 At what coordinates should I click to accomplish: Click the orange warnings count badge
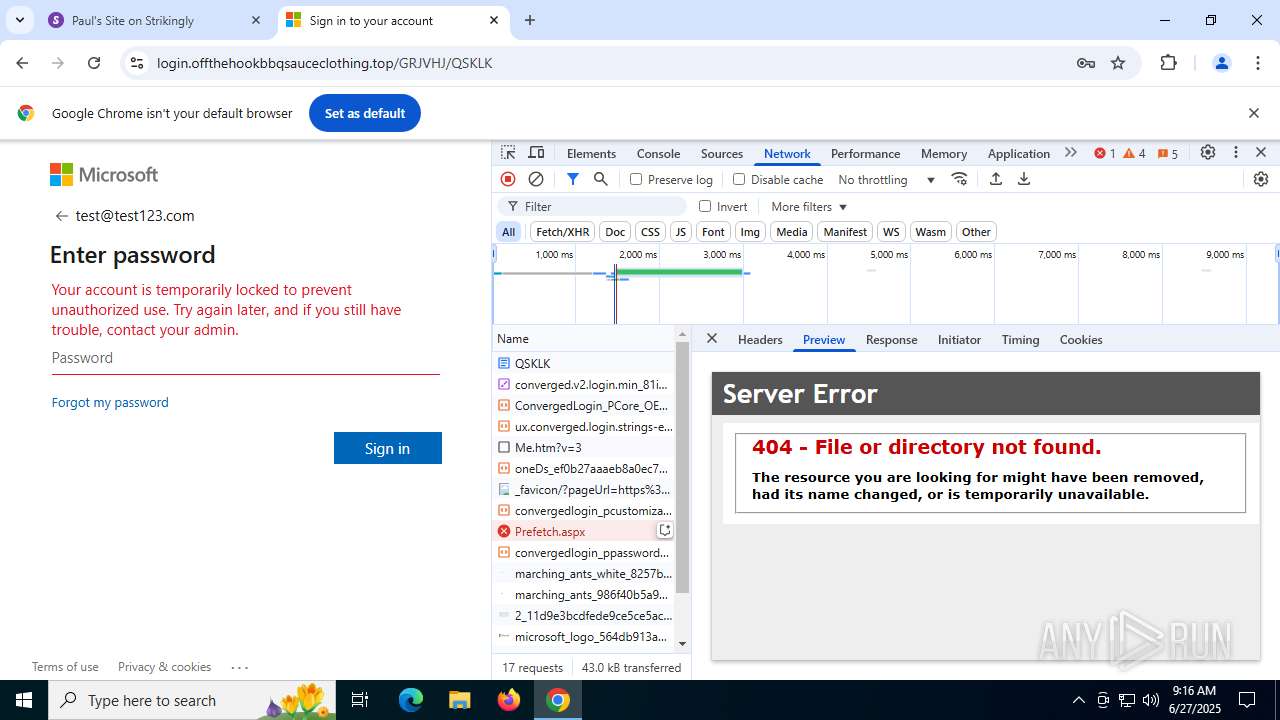1135,153
